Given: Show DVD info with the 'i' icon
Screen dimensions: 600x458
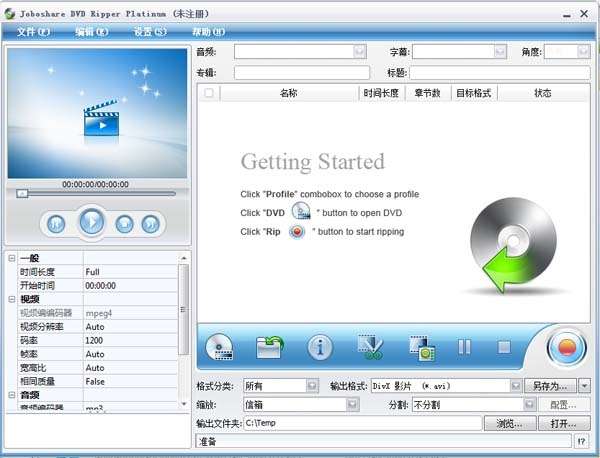Looking at the screenshot, I should point(320,347).
